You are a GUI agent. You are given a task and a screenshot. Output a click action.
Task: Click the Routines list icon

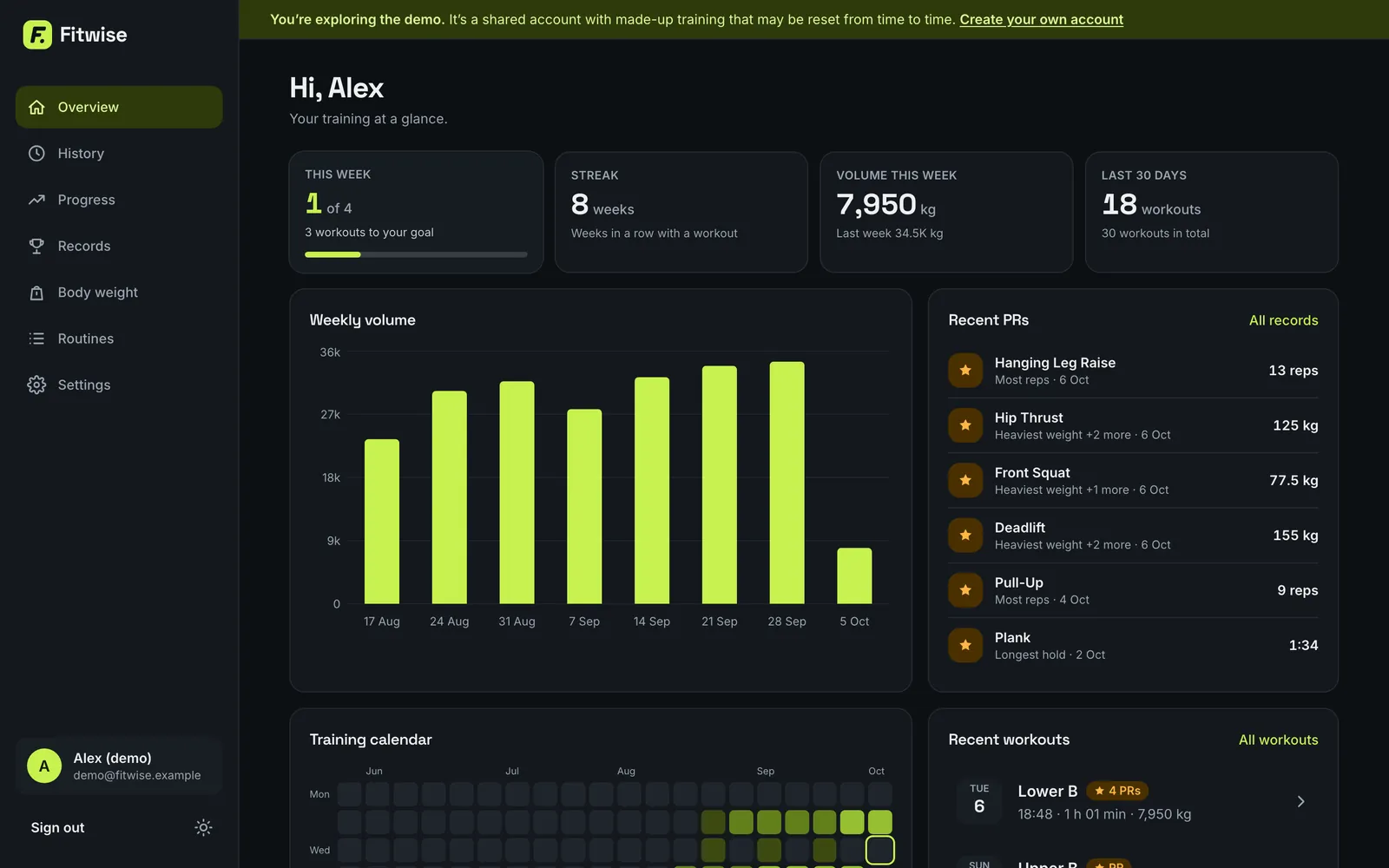click(36, 339)
